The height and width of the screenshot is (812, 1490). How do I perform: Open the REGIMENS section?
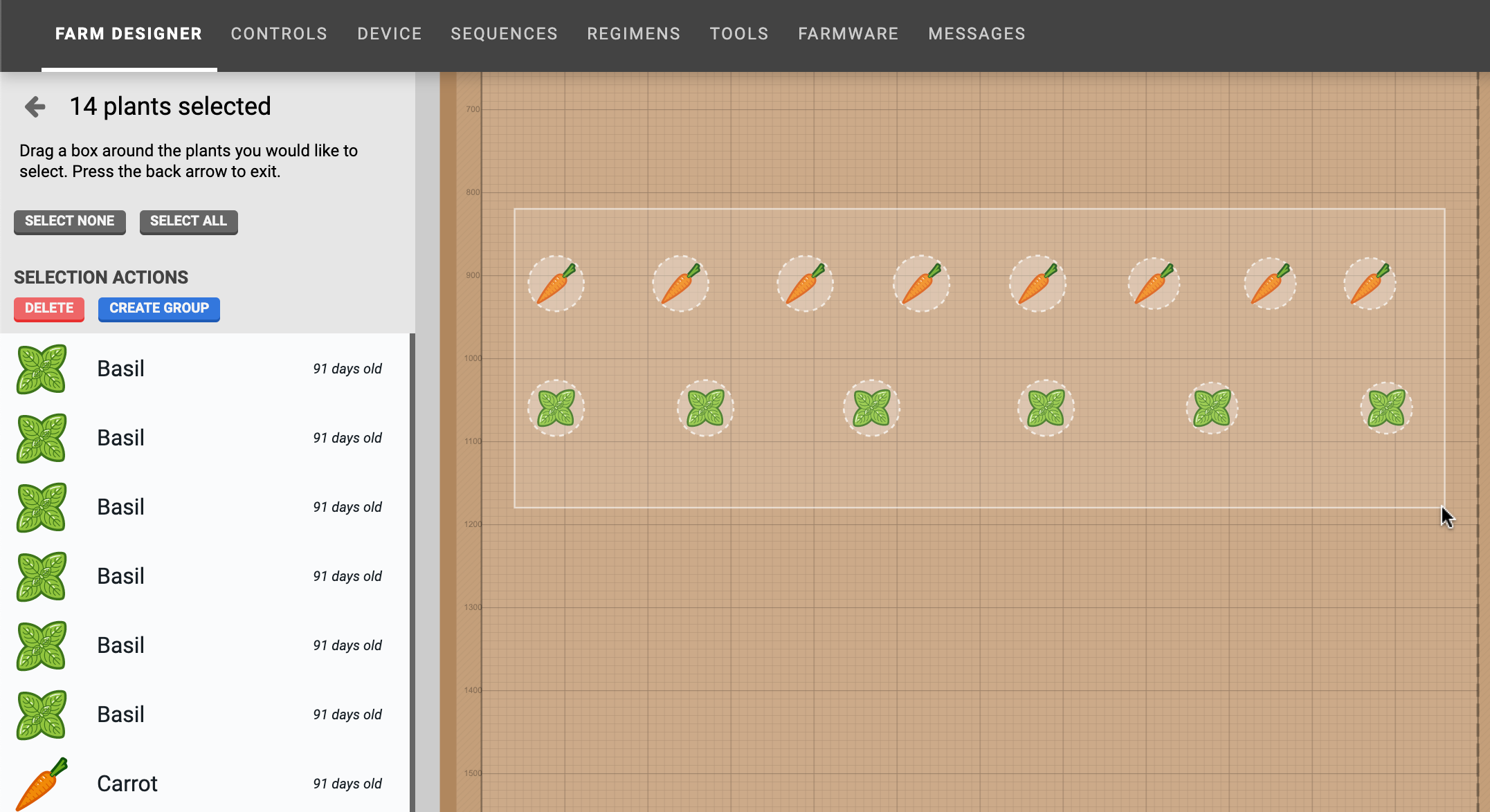coord(633,33)
